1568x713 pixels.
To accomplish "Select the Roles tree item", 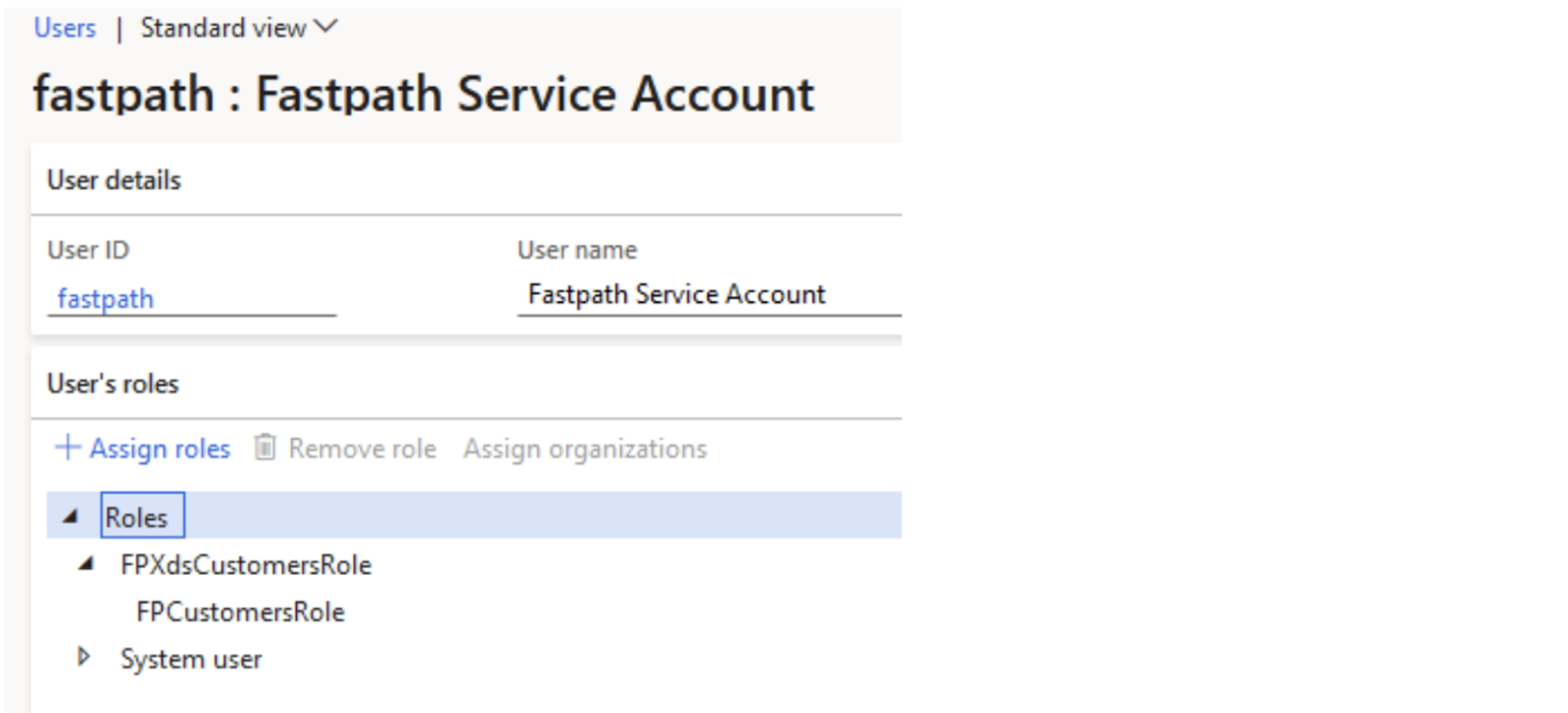I will (x=142, y=516).
